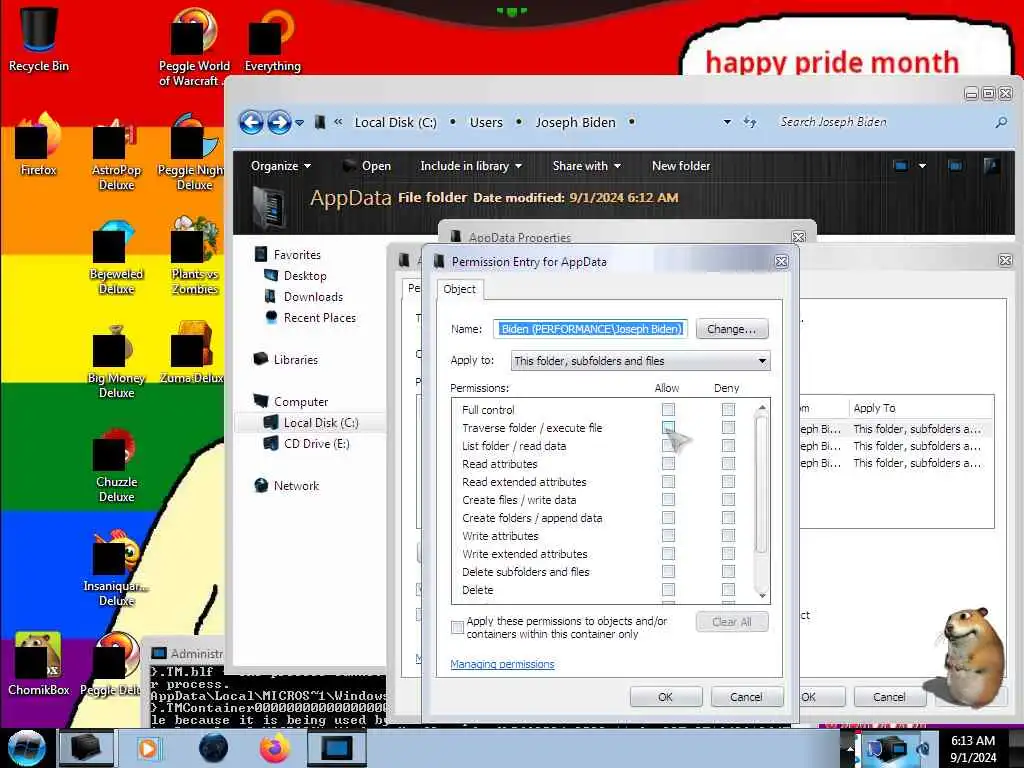
Task: Check Deny for Full control
Action: 728,409
